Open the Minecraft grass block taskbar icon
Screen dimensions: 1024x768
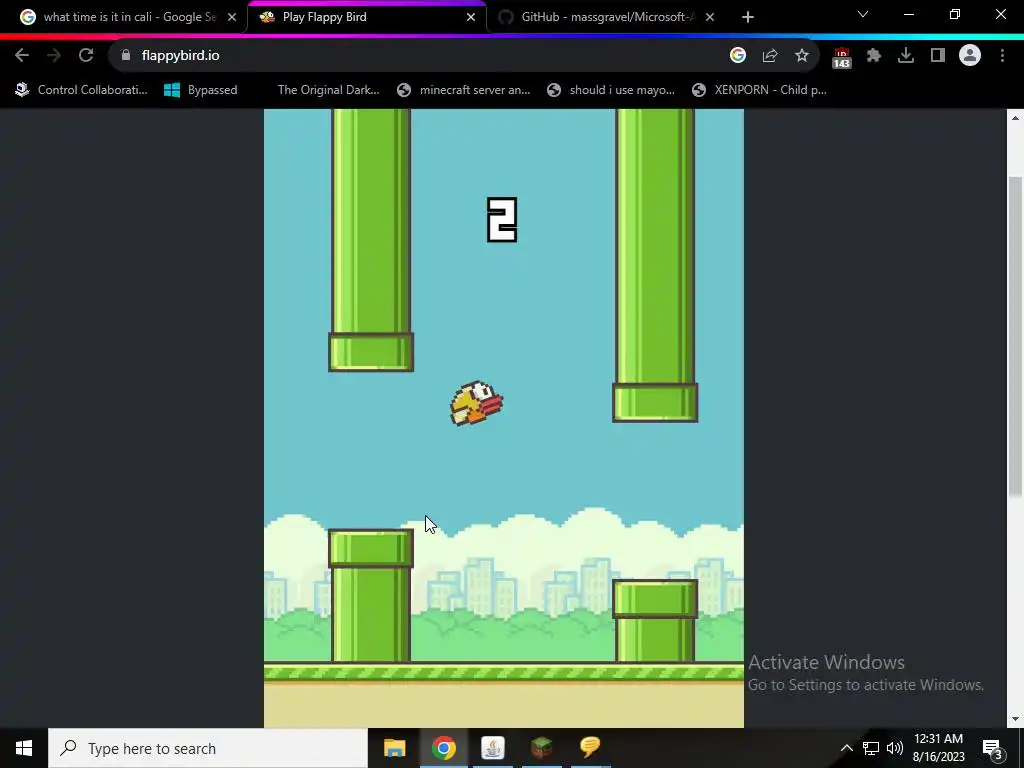pos(541,748)
